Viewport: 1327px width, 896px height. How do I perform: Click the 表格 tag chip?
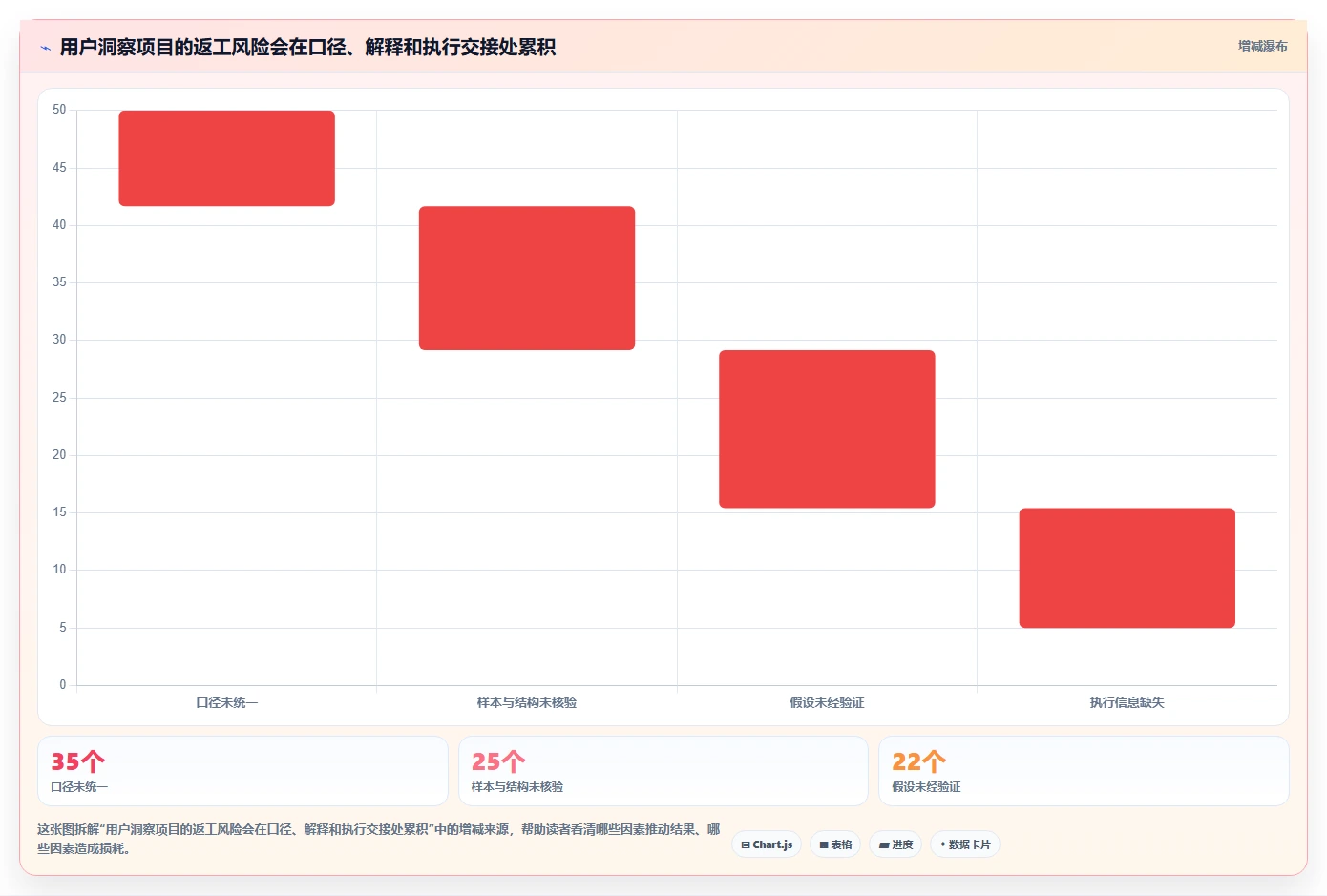coord(835,844)
